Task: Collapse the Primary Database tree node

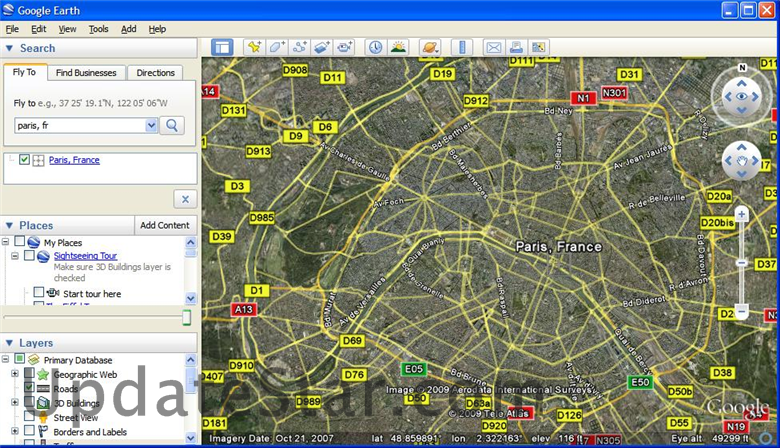Action: click(5, 358)
